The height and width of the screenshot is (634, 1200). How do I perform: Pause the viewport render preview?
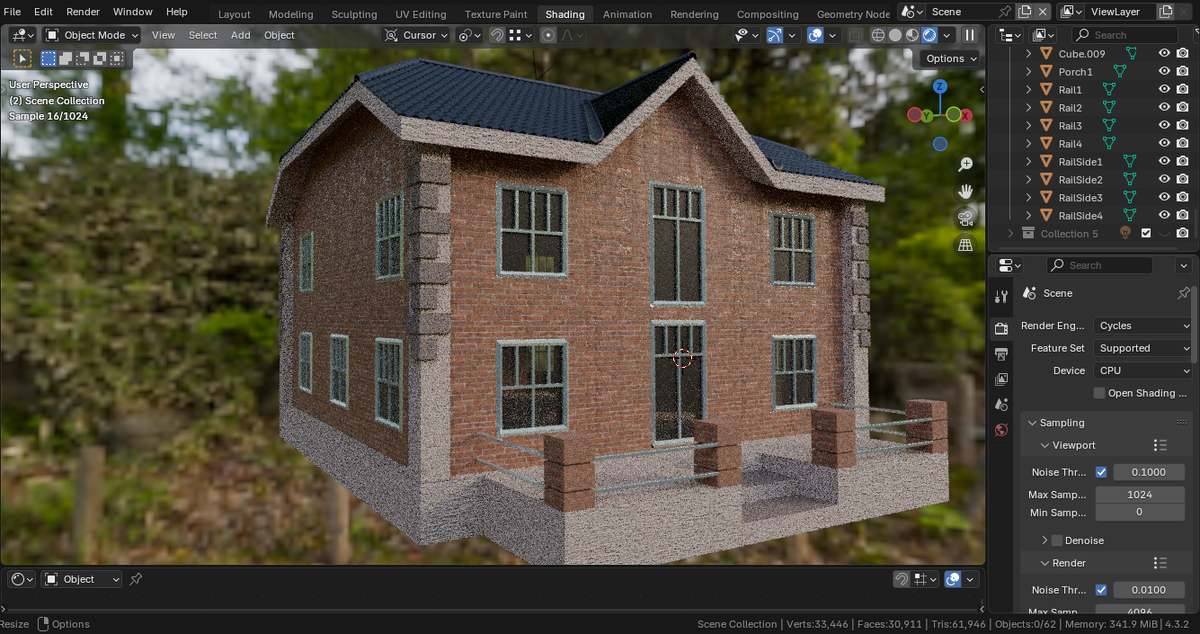(969, 35)
